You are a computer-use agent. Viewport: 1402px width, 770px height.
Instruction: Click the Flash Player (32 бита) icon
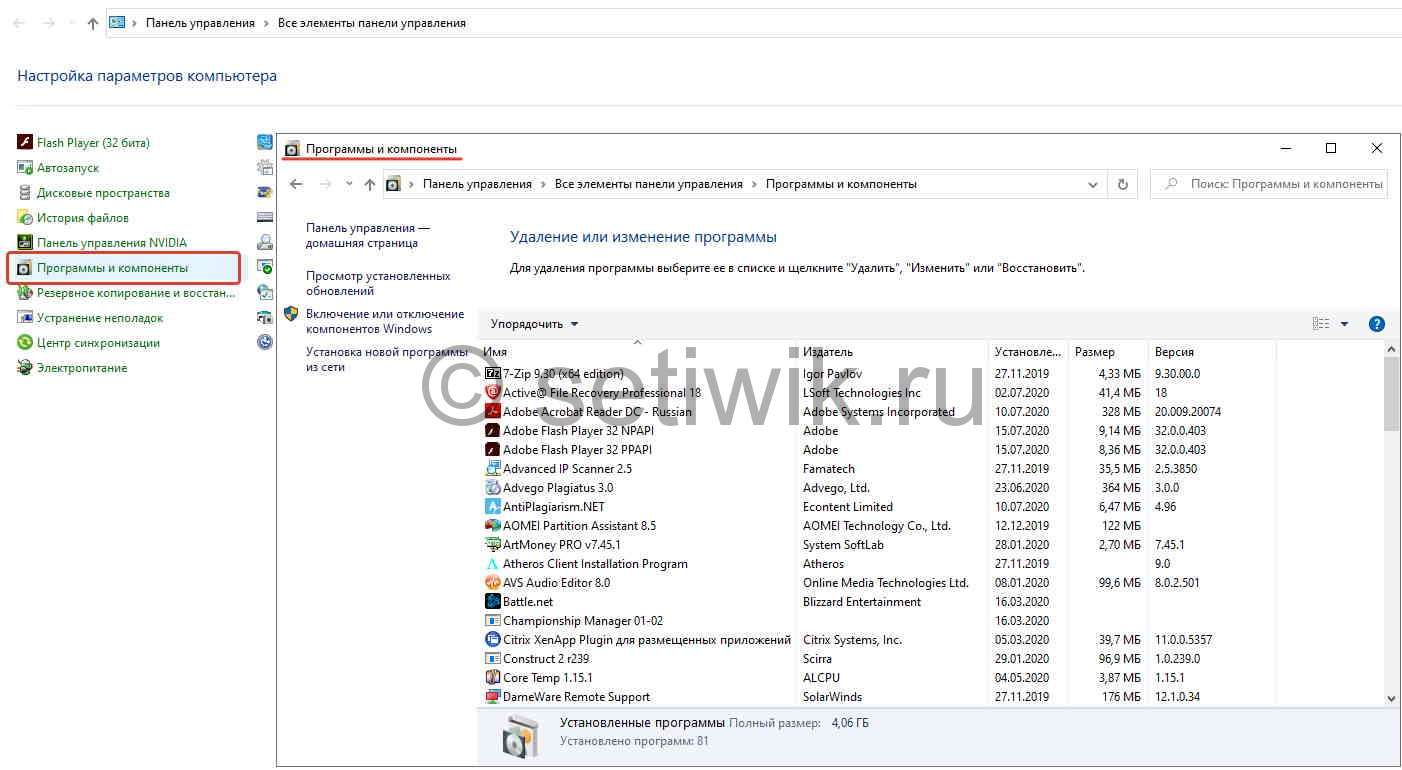pos(25,143)
